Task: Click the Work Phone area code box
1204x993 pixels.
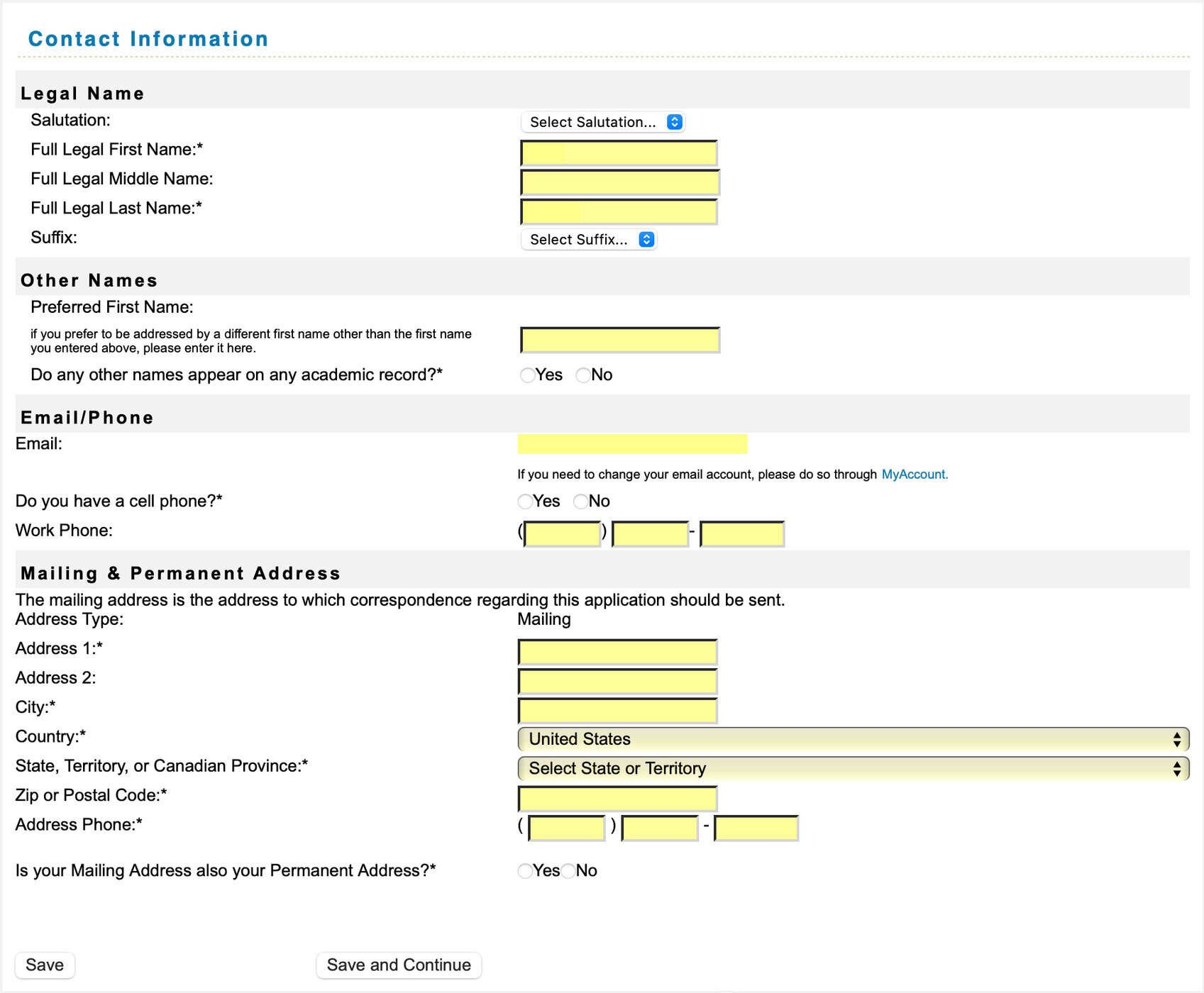Action: [x=560, y=533]
